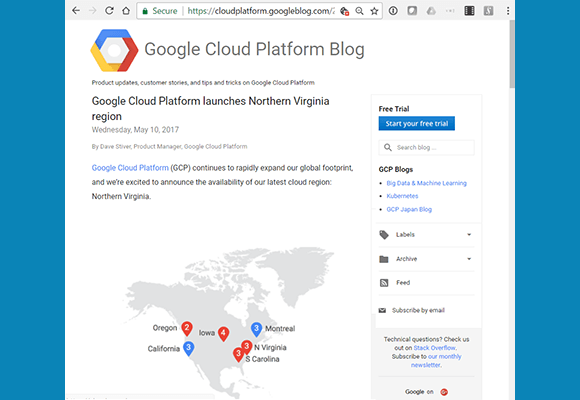Screen dimensions: 580x400
Task: Click the North America map image
Action: tap(229, 322)
